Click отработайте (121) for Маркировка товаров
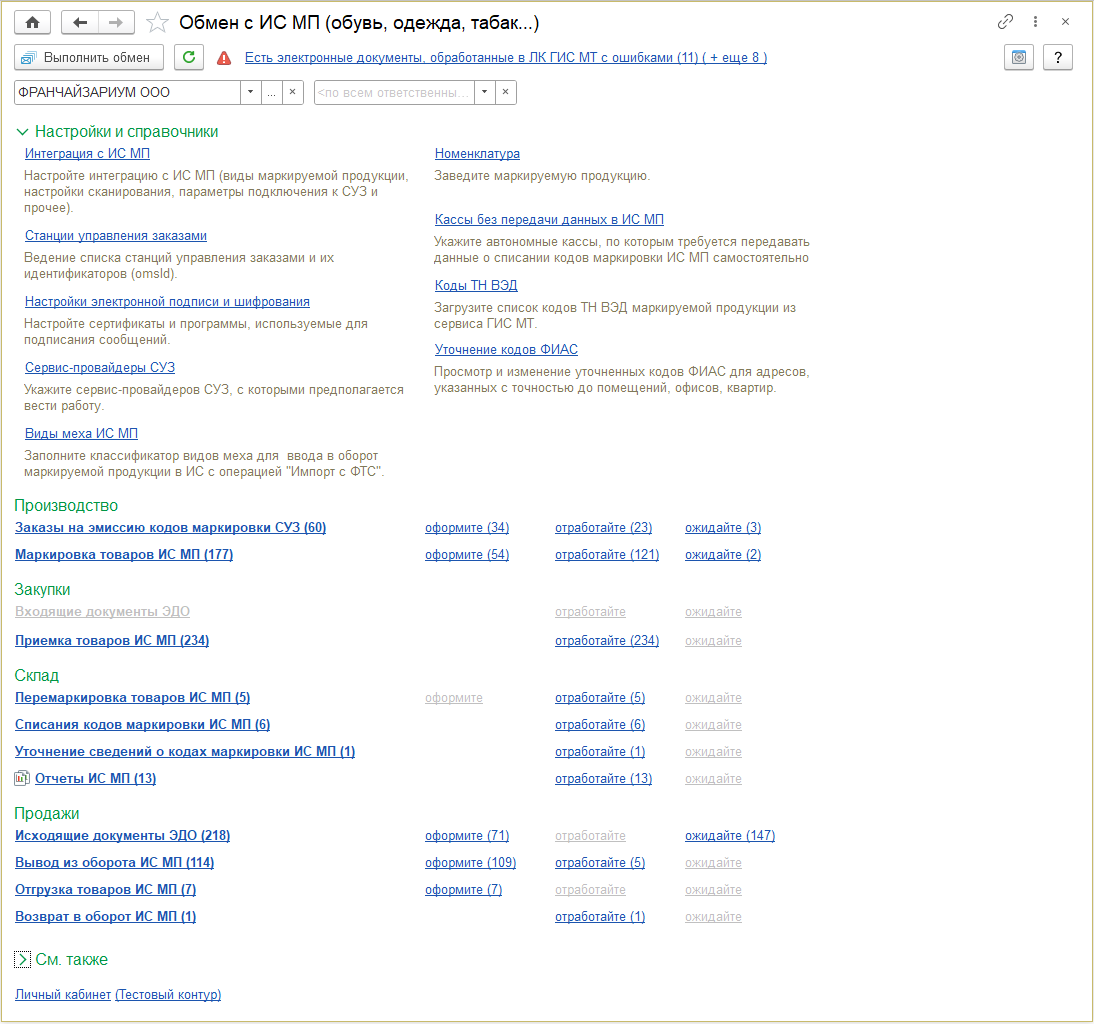The width and height of the screenshot is (1094, 1024). tap(607, 555)
